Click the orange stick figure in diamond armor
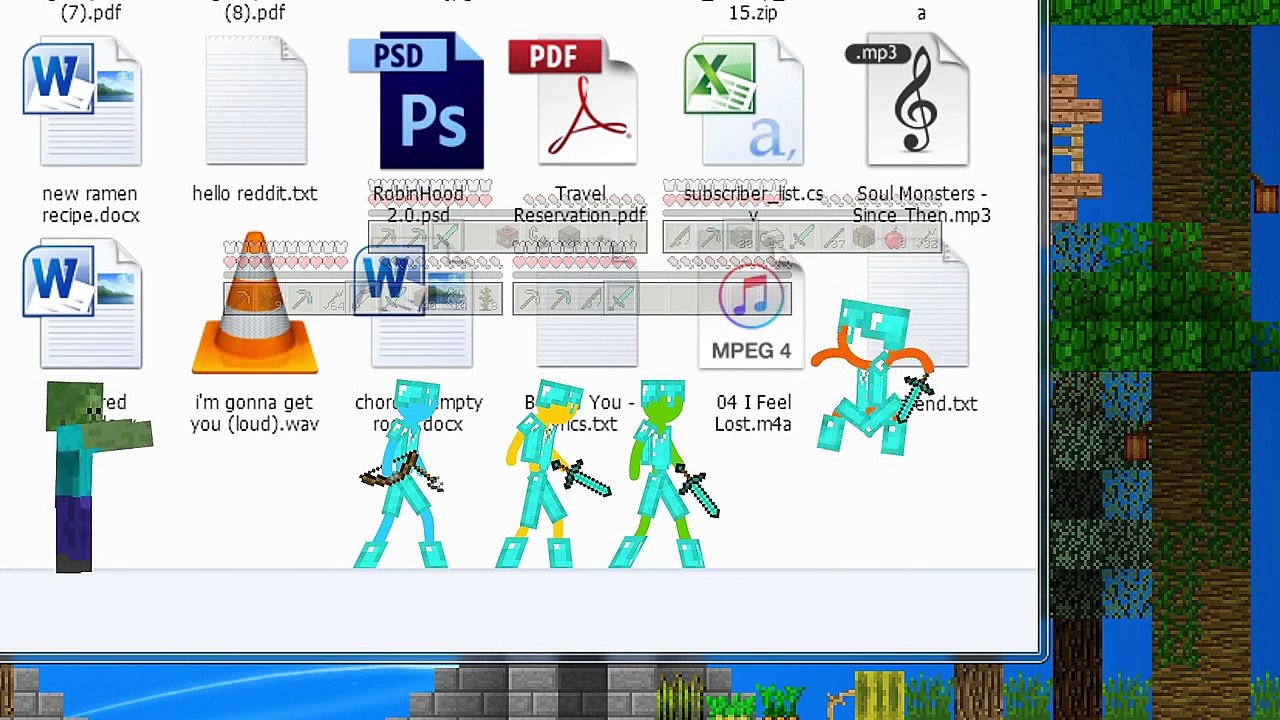 (x=872, y=378)
